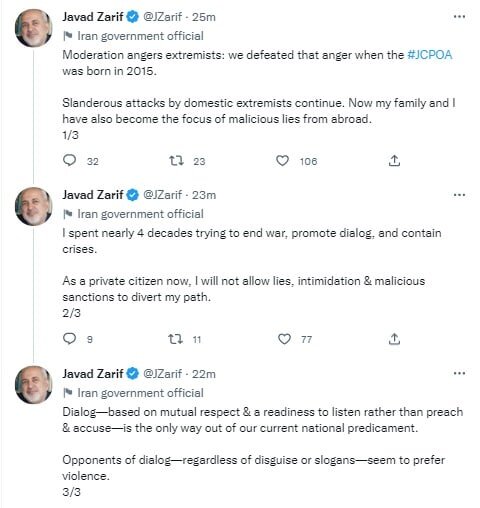This screenshot has width=480, height=508.
Task: Like the second tweet with 77 likes
Action: coord(284,339)
